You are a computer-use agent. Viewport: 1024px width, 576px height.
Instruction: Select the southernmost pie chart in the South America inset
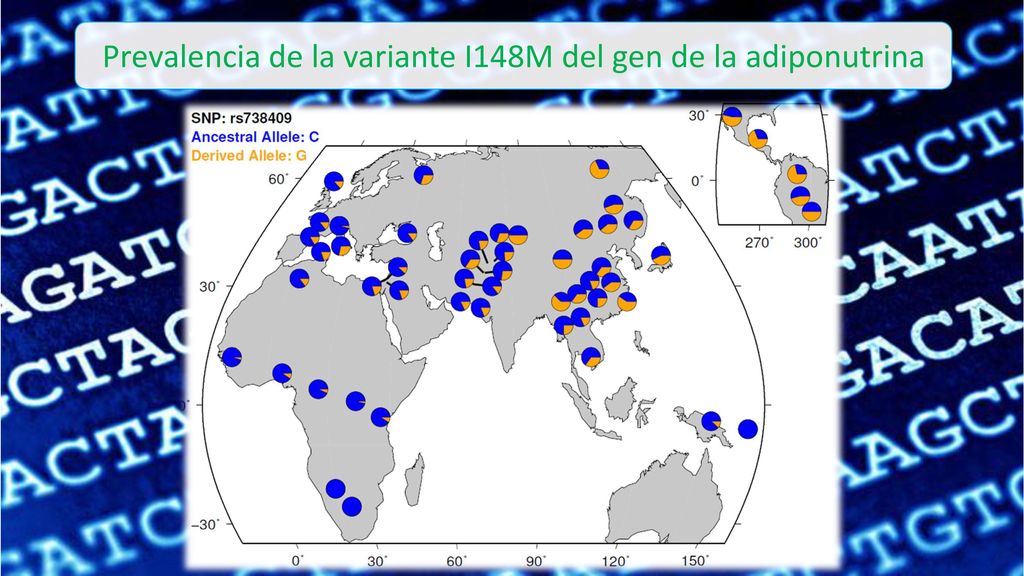point(811,212)
